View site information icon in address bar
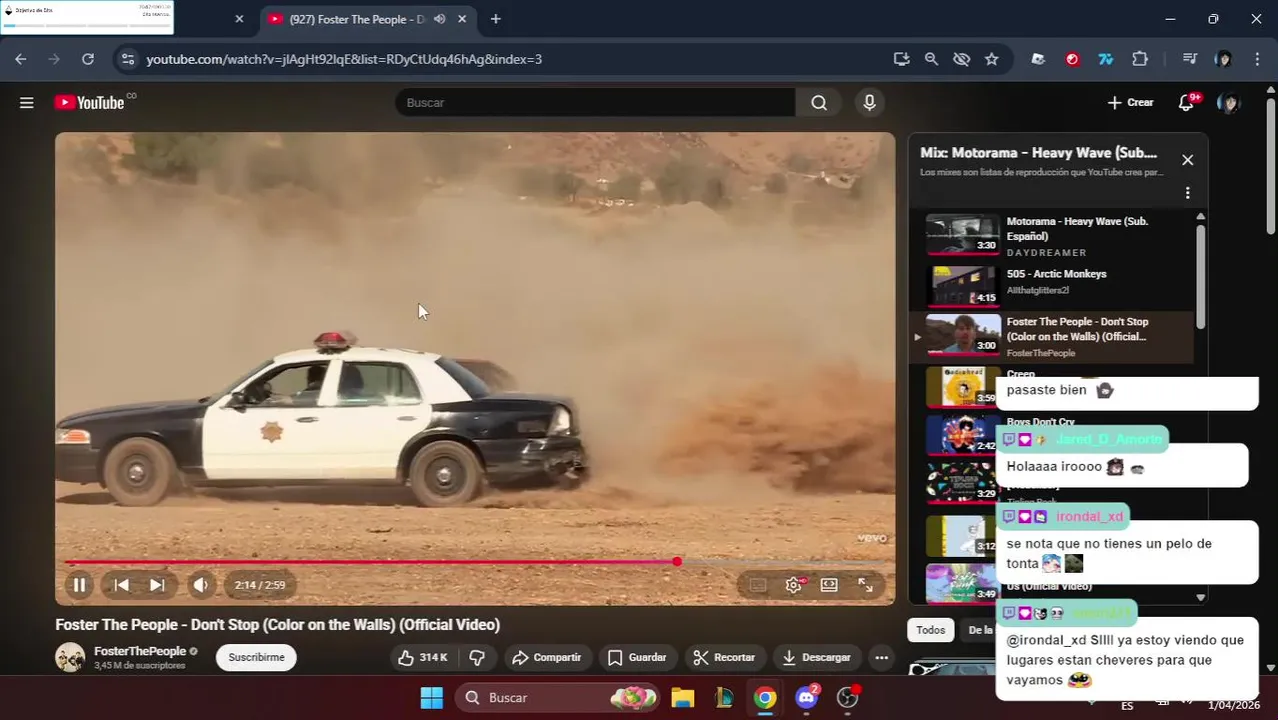The image size is (1278, 720). tap(127, 59)
